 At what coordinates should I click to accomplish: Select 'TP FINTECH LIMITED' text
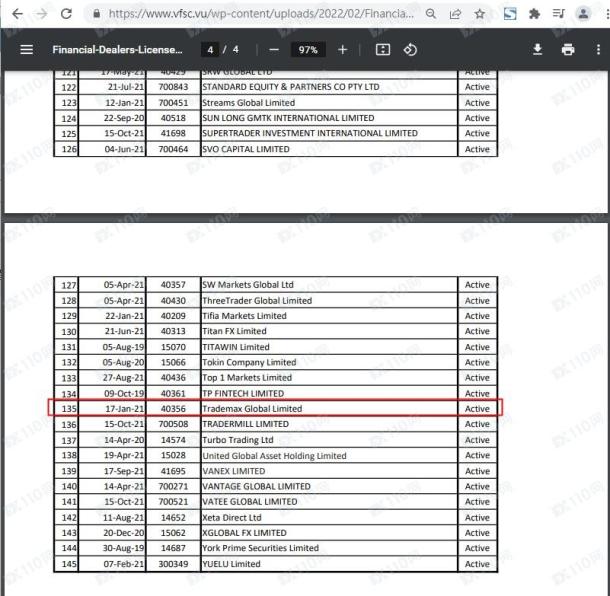point(243,394)
